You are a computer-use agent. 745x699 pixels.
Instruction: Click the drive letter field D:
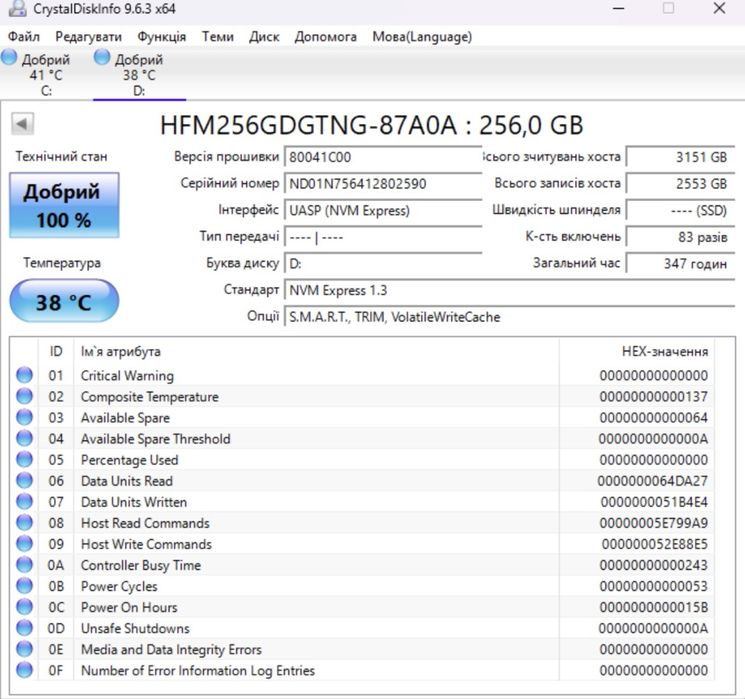point(383,263)
